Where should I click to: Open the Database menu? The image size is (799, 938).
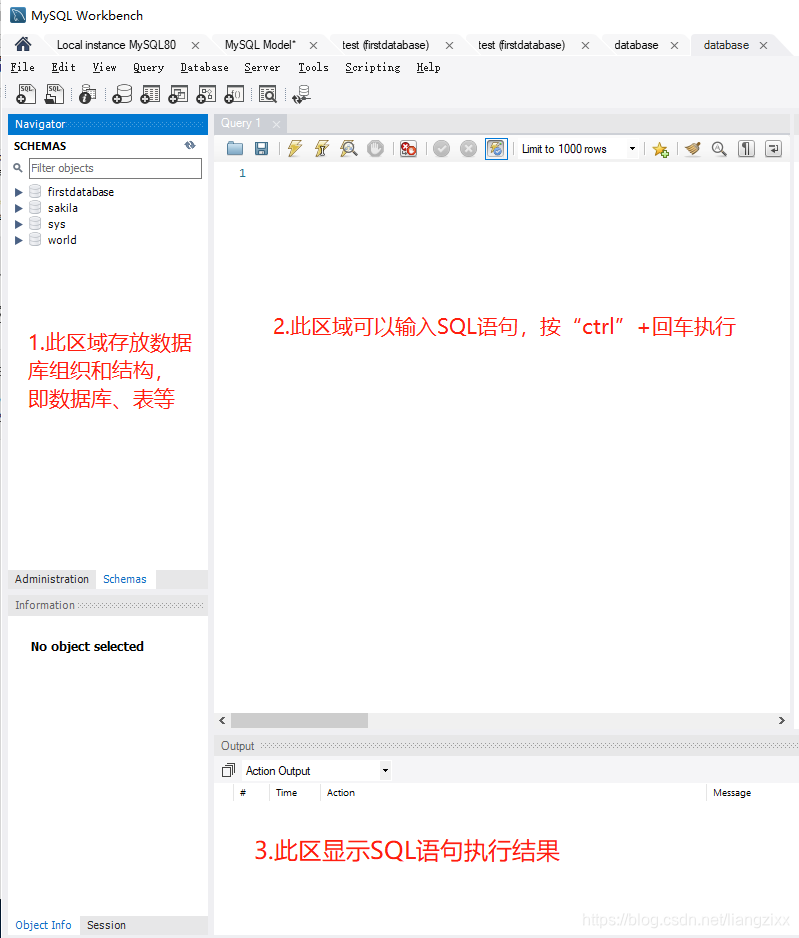point(205,68)
